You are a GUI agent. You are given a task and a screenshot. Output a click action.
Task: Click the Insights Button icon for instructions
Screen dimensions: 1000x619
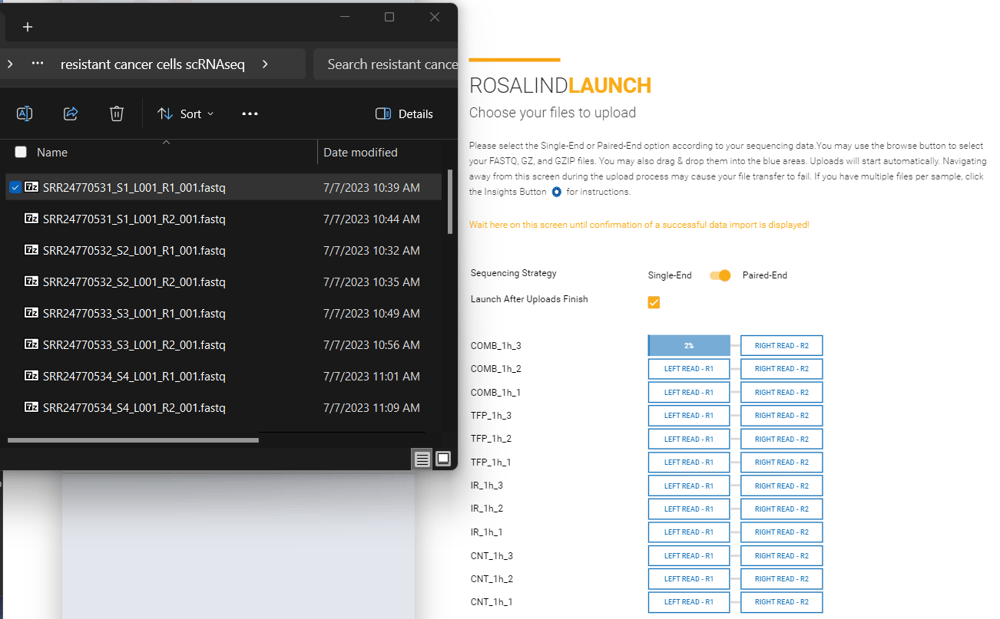tap(556, 192)
